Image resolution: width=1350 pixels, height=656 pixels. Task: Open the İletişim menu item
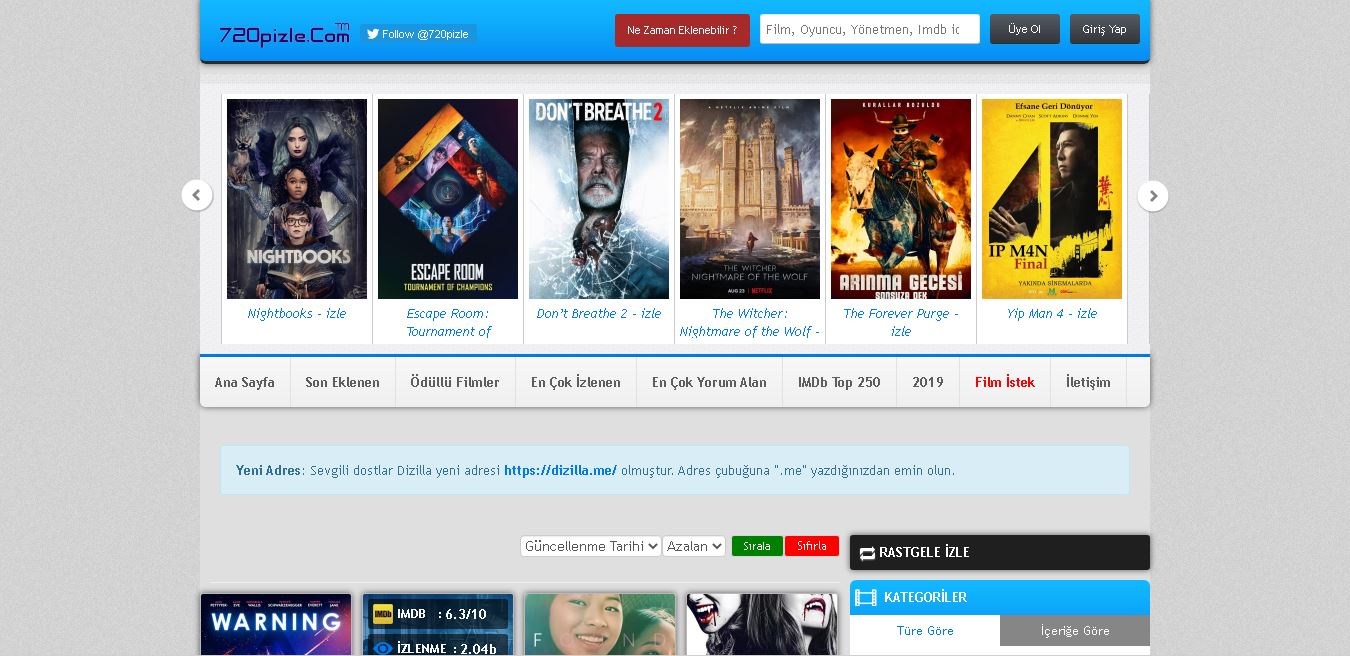point(1088,382)
